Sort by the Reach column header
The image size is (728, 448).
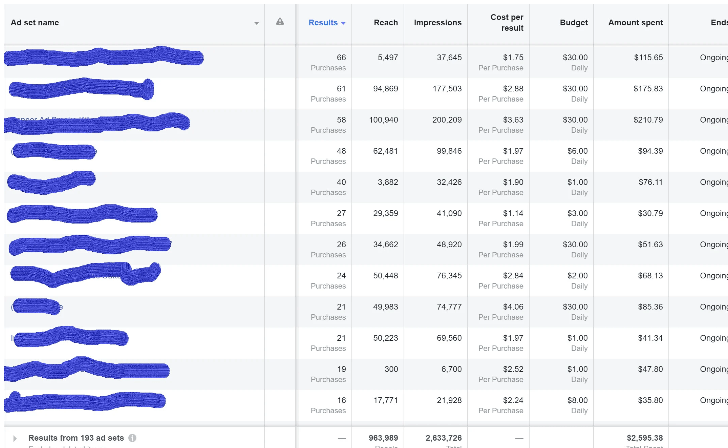385,22
